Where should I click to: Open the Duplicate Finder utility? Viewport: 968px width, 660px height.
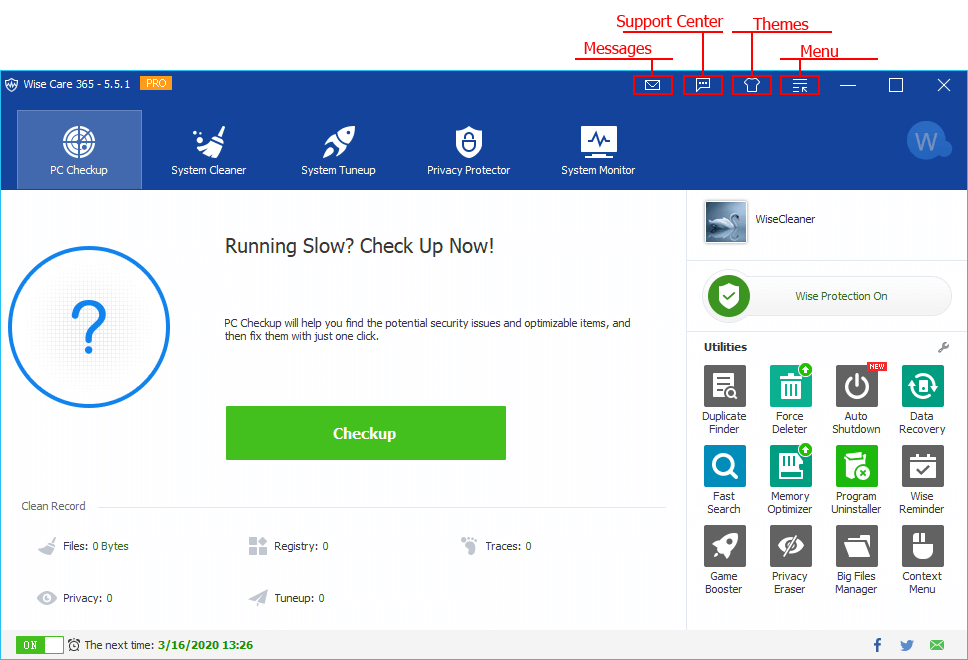click(723, 387)
